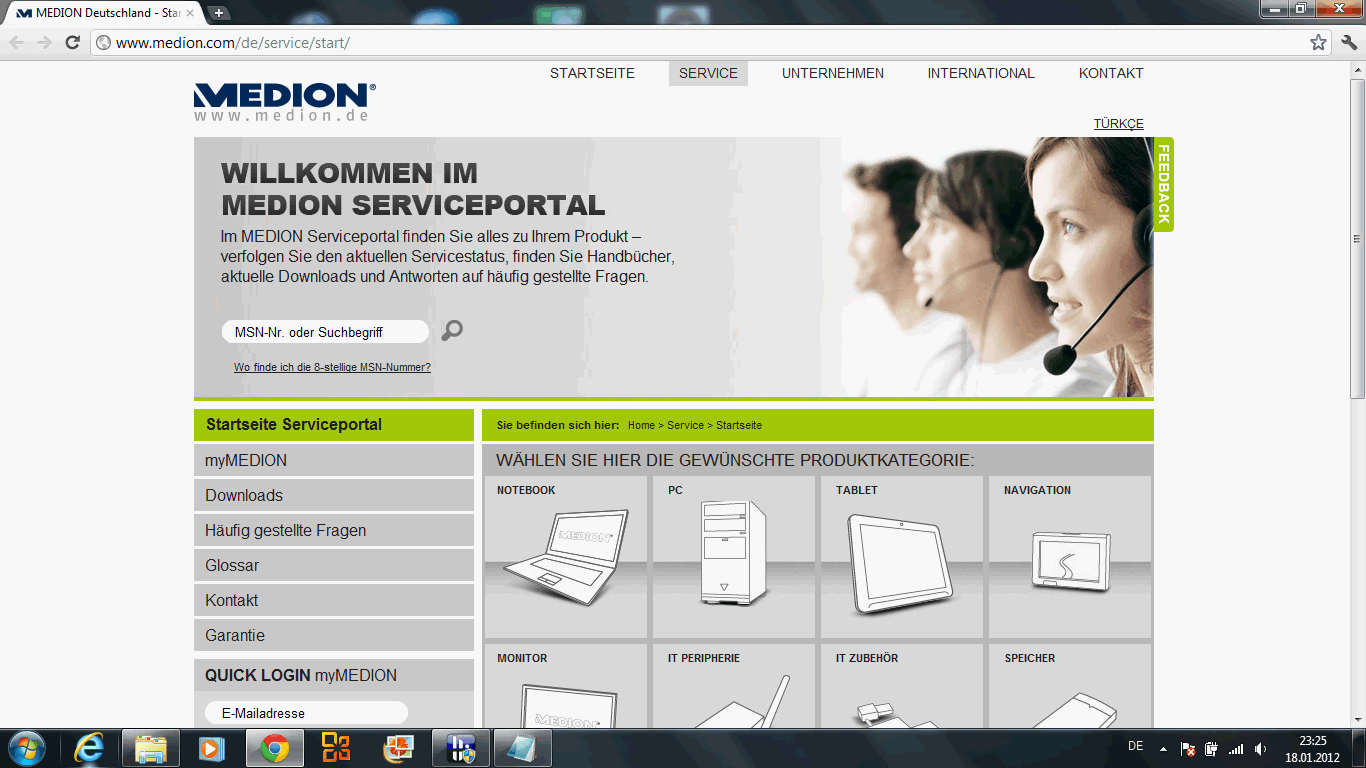Screen dimensions: 1366x768
Task: Open the Windows Start menu
Action: pos(25,748)
